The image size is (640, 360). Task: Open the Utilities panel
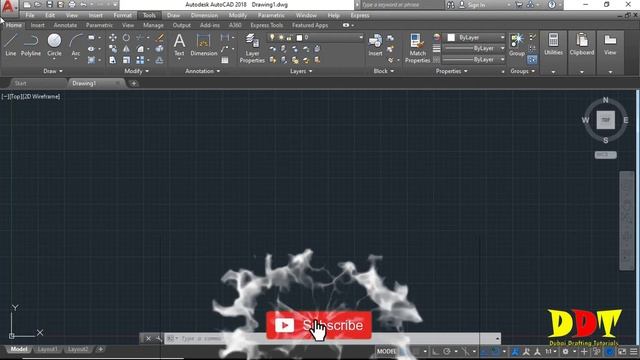(553, 45)
